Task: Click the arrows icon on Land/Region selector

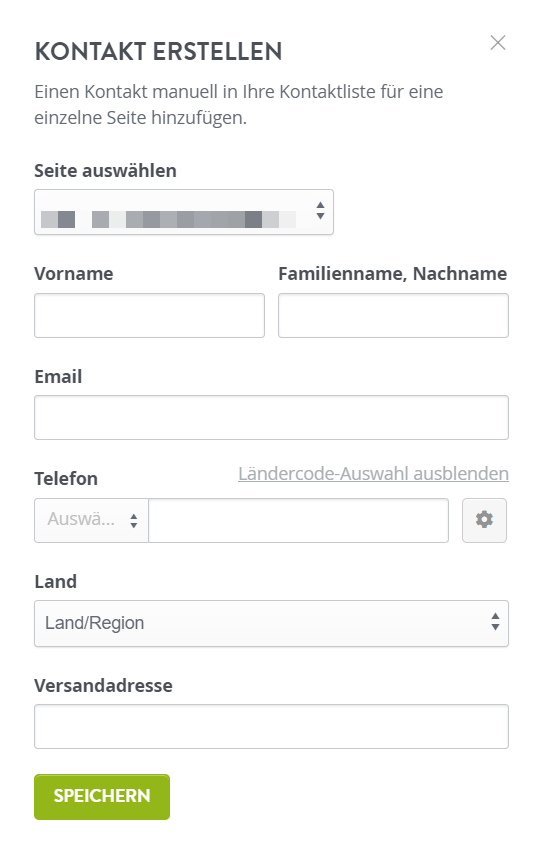Action: tap(495, 622)
